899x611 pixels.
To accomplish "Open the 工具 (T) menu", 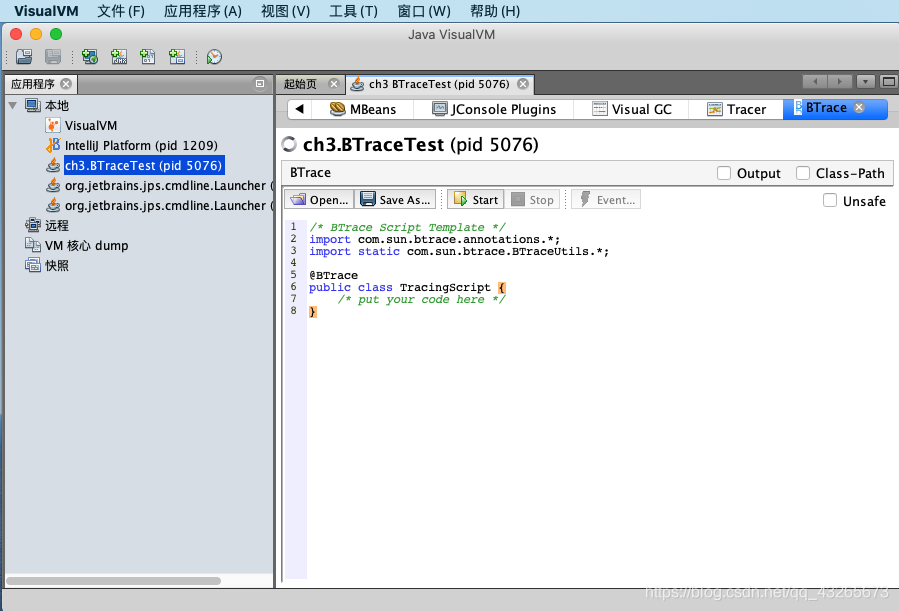I will tap(353, 11).
